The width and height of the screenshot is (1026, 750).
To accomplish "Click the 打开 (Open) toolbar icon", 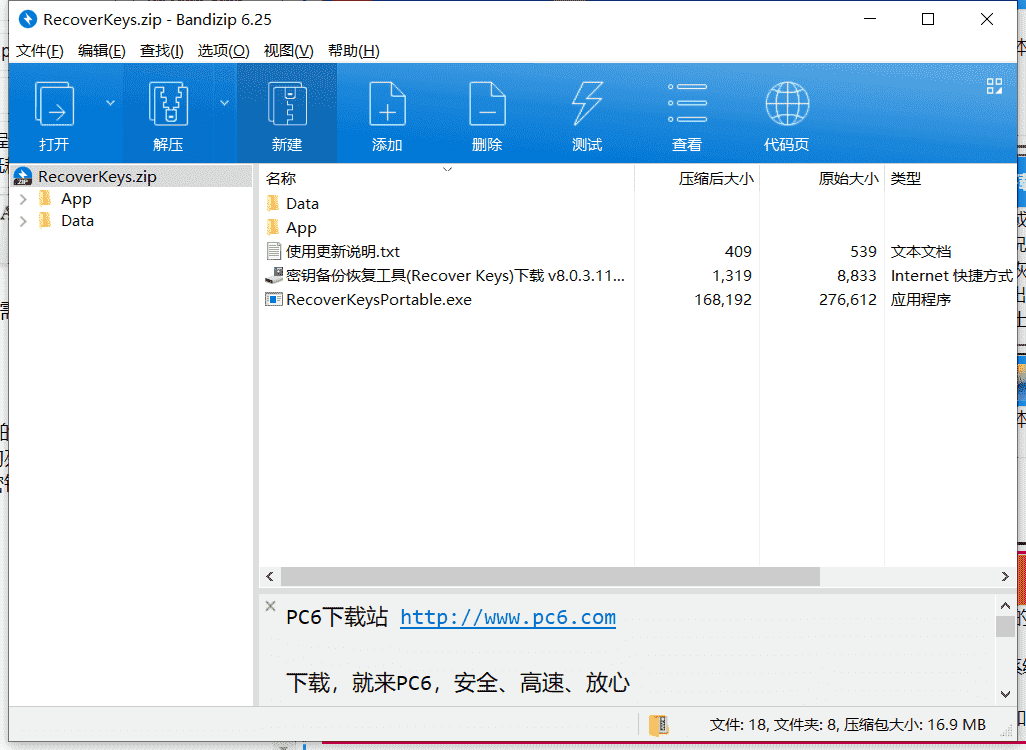I will click(54, 104).
